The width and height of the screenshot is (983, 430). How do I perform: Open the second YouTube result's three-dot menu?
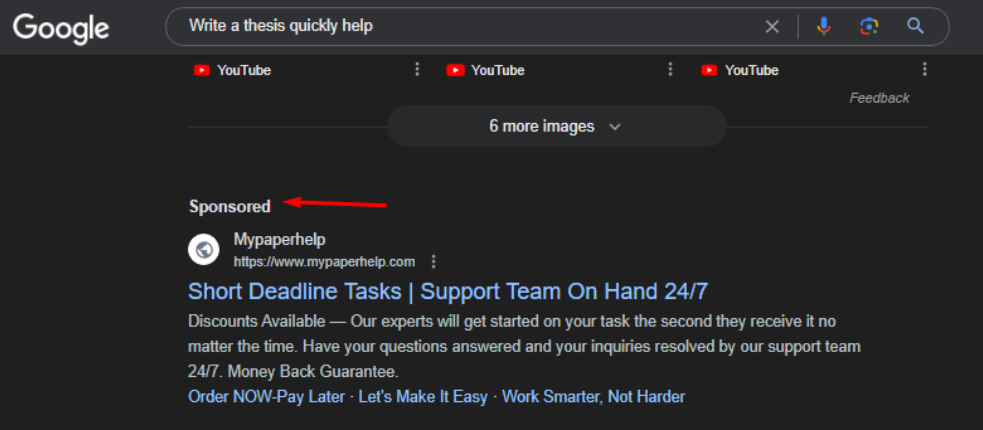(670, 70)
